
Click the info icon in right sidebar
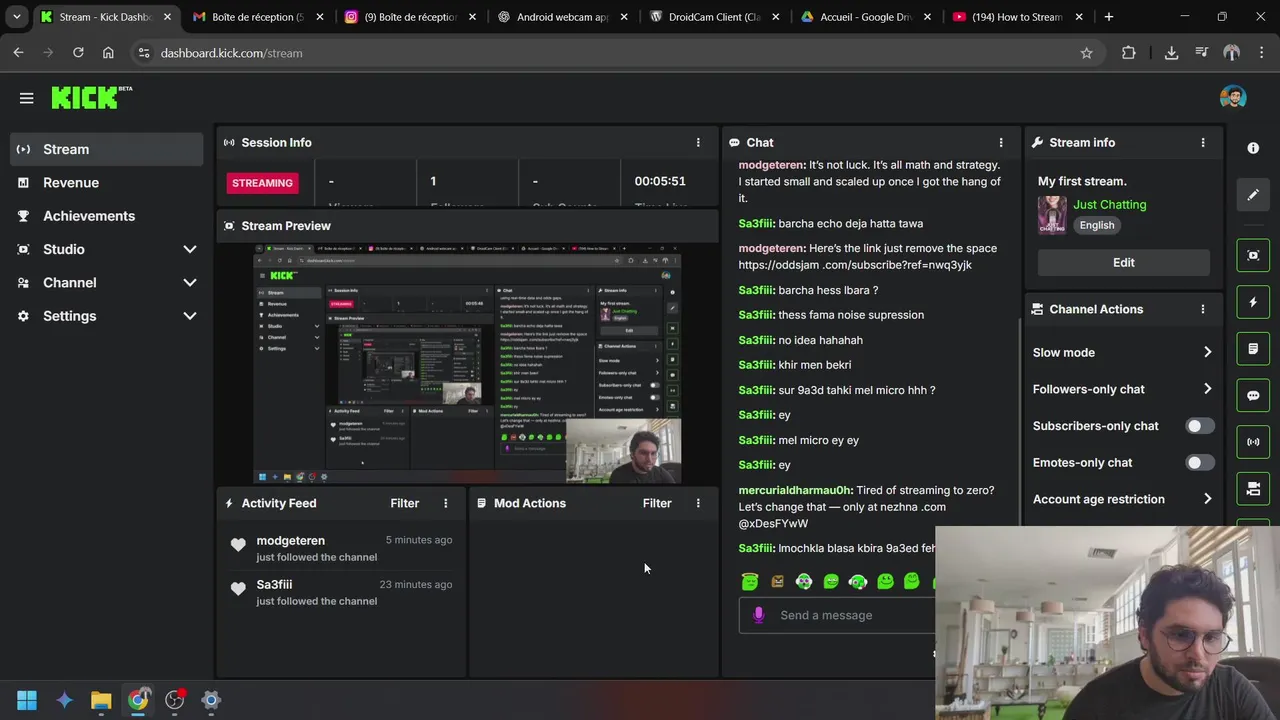click(1253, 148)
